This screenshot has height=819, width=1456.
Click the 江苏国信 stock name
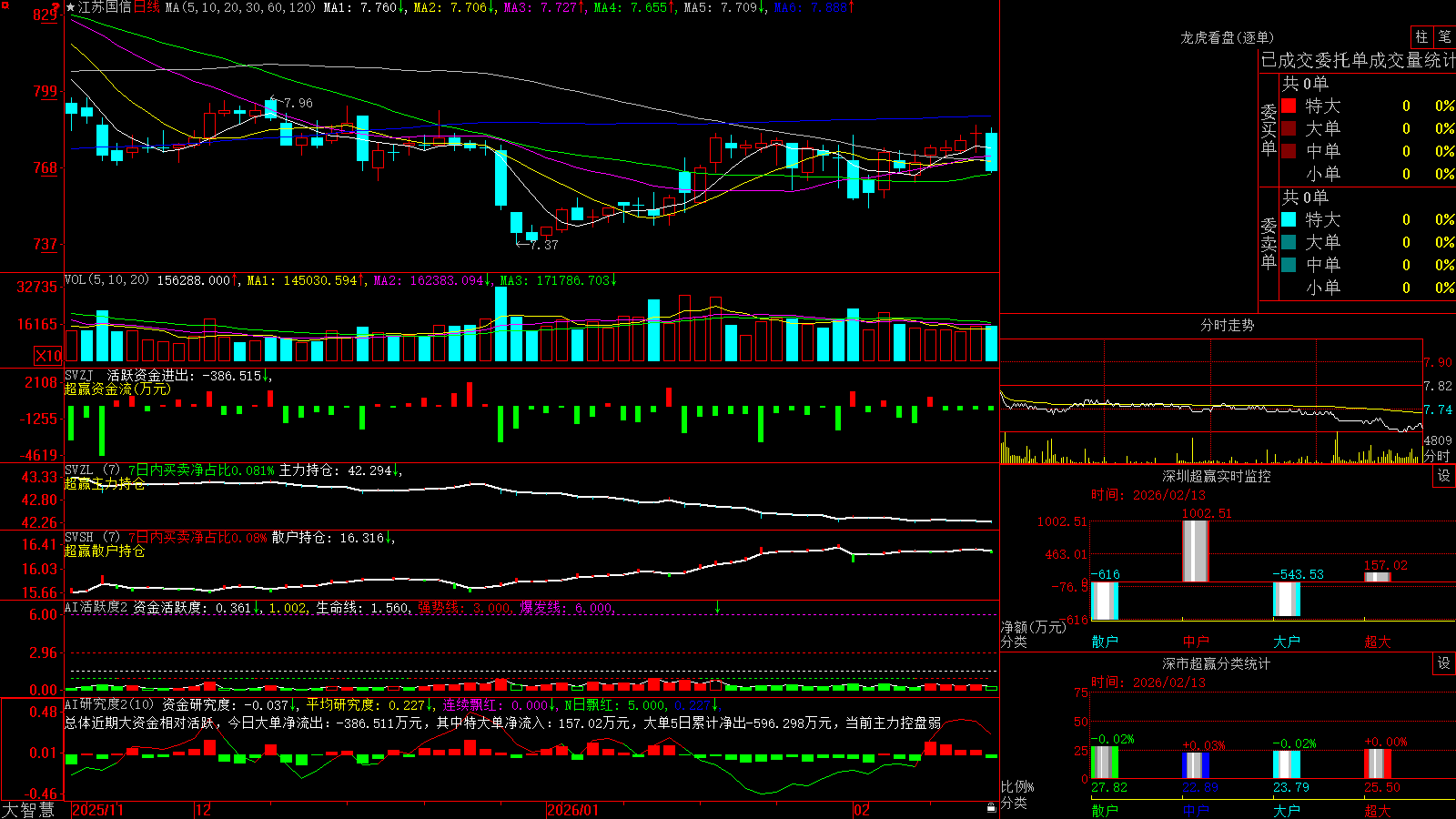tap(105, 7)
